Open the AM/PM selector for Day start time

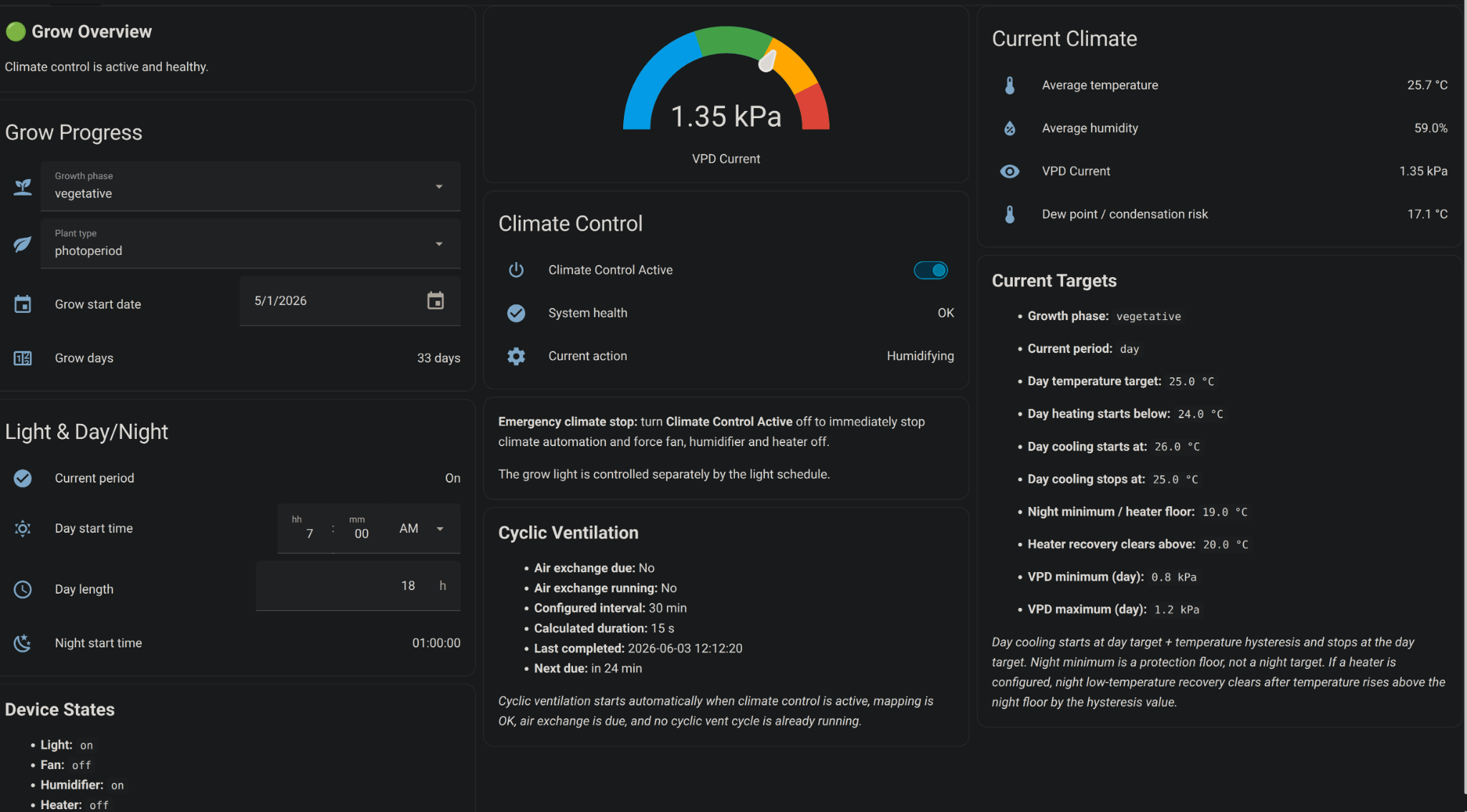[x=421, y=528]
